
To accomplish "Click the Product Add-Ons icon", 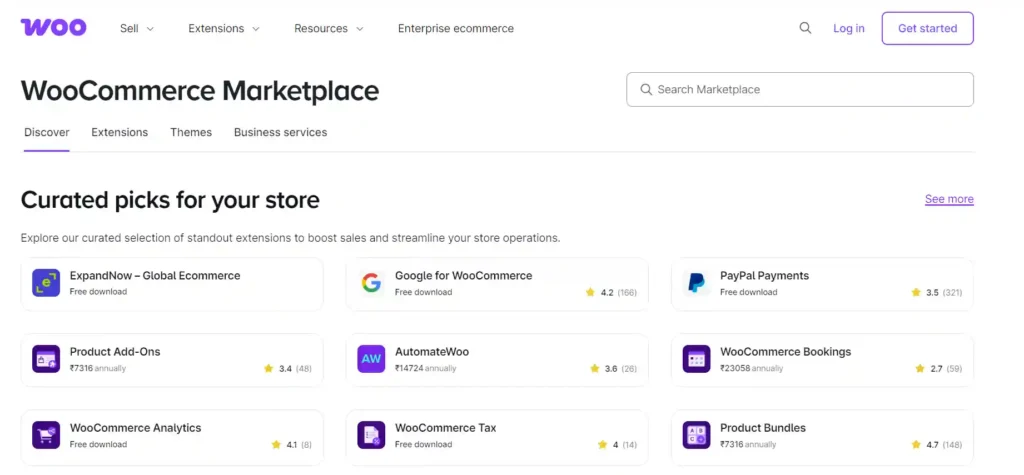I will 46,359.
